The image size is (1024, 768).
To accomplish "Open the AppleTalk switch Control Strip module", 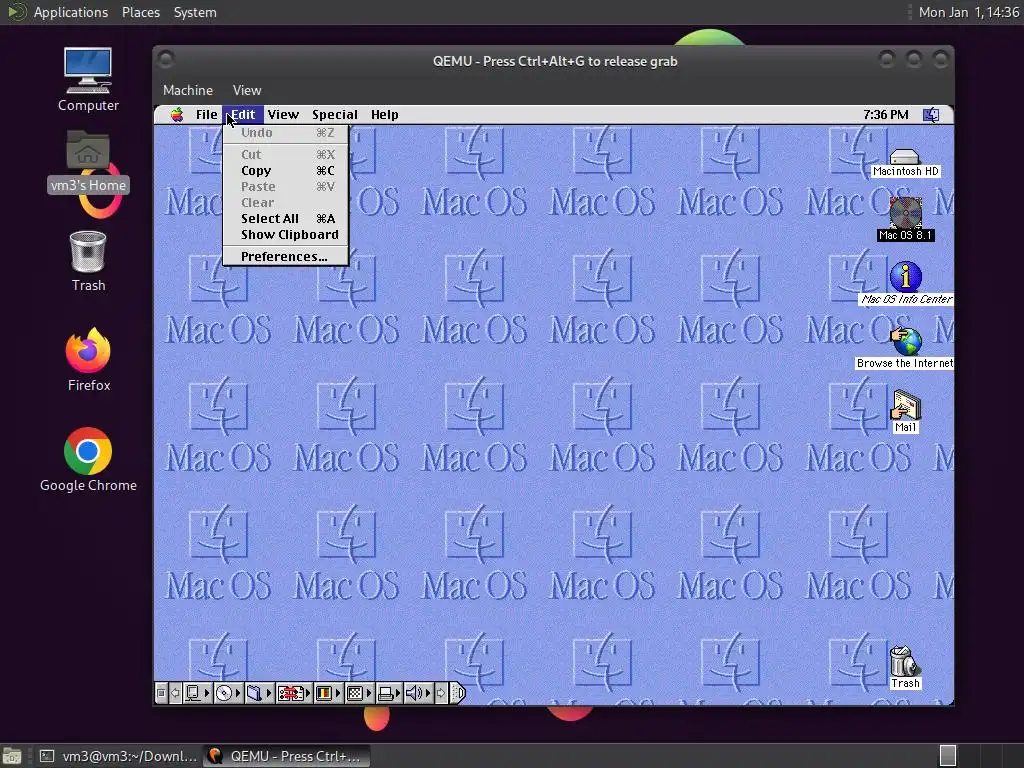I will (x=197, y=693).
